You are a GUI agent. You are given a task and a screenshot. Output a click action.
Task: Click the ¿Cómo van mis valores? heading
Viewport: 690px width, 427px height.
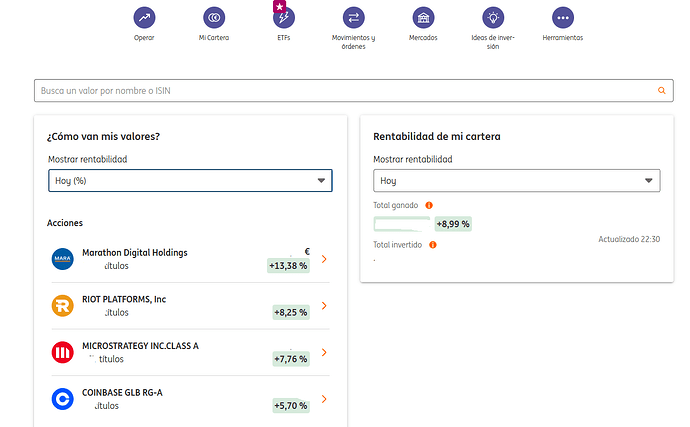click(x=103, y=136)
